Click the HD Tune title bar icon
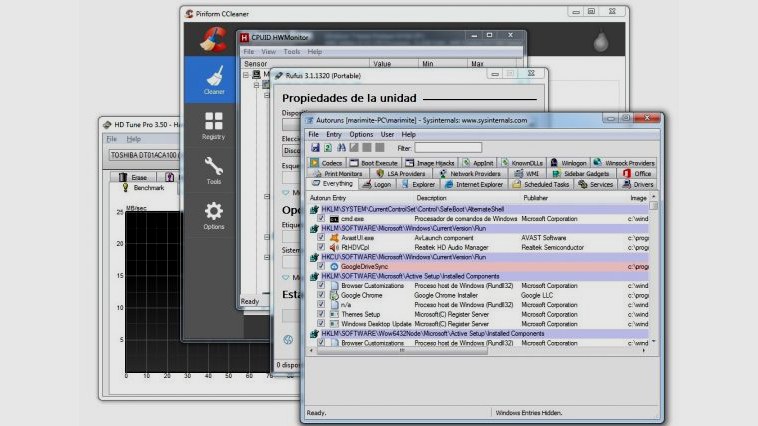 (107, 125)
